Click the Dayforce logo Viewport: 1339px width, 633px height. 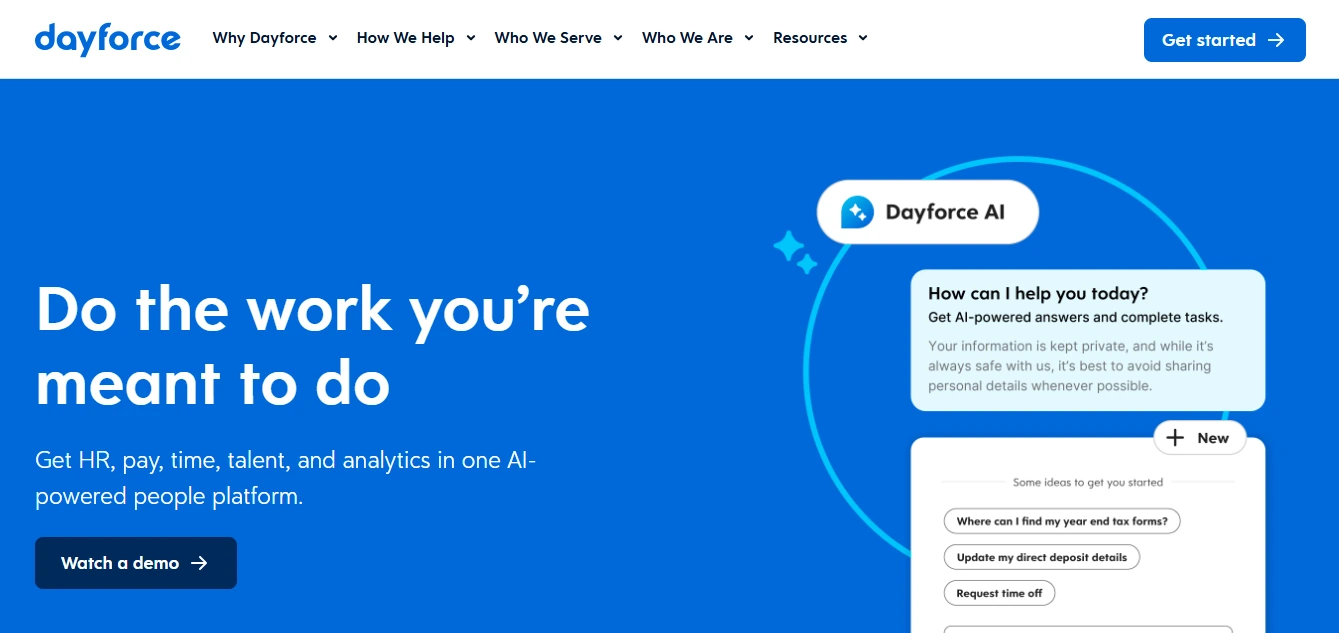107,39
